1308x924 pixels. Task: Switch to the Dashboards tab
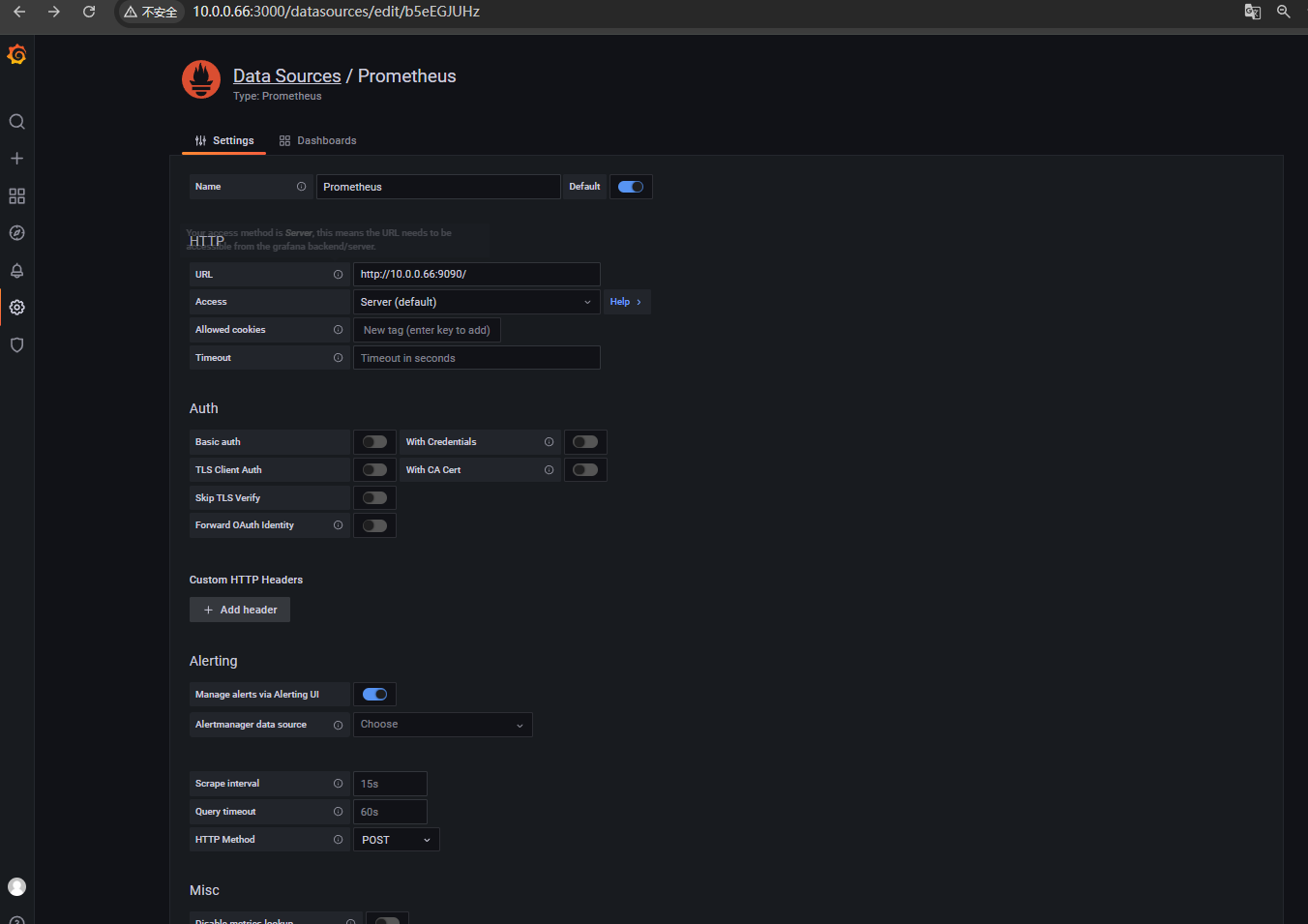coord(317,141)
